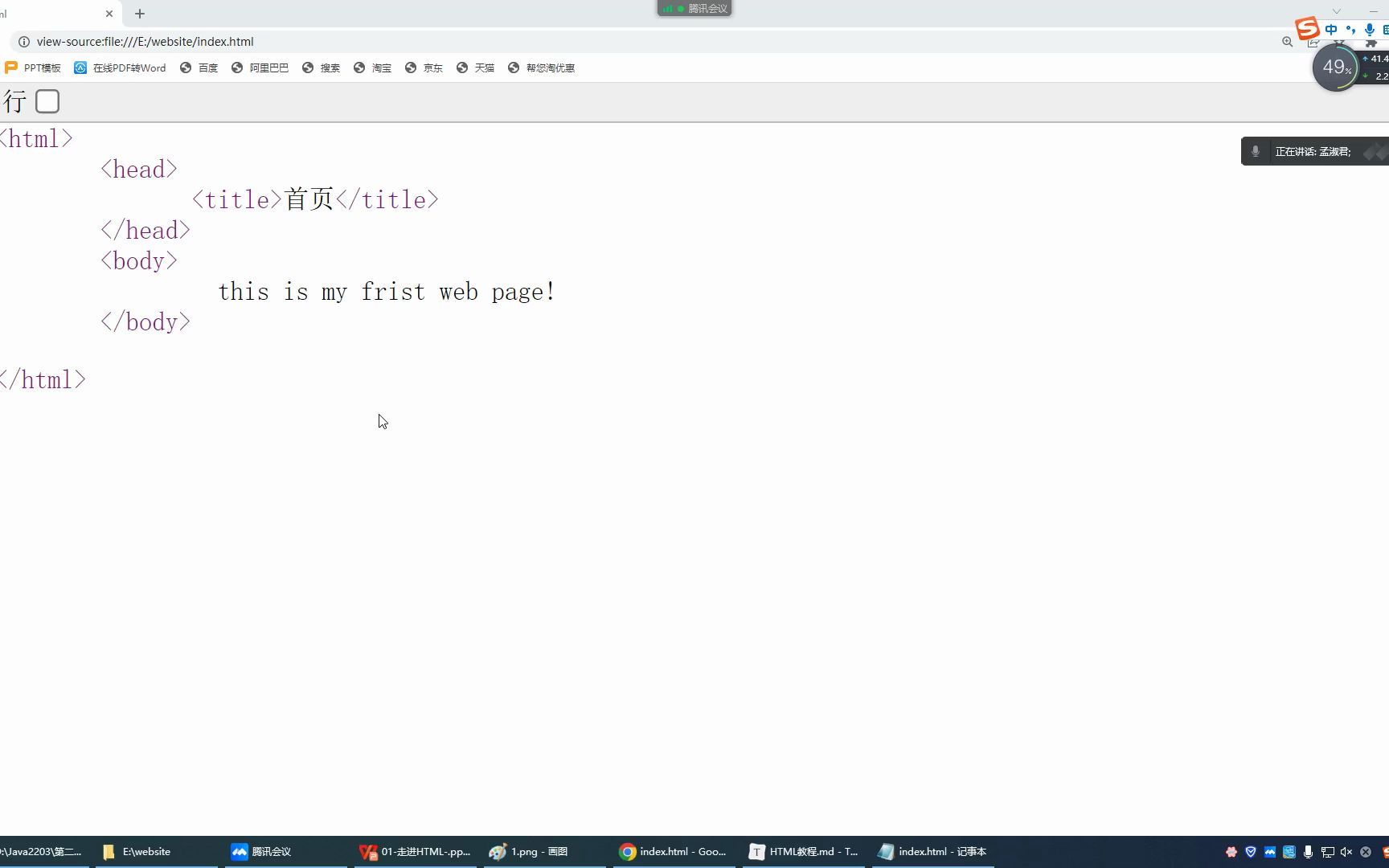Viewport: 1389px width, 868px height.
Task: Click the muted volume tray icon
Action: [x=1346, y=852]
